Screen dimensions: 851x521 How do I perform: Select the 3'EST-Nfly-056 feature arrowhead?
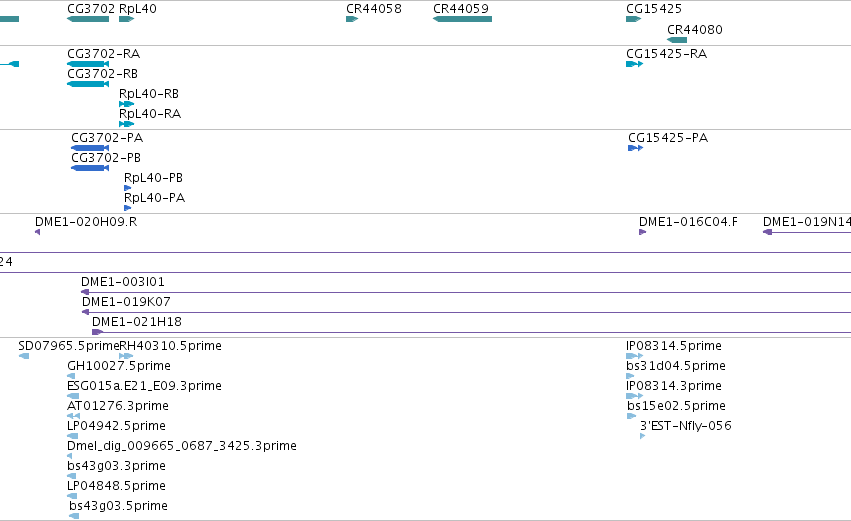pos(643,436)
